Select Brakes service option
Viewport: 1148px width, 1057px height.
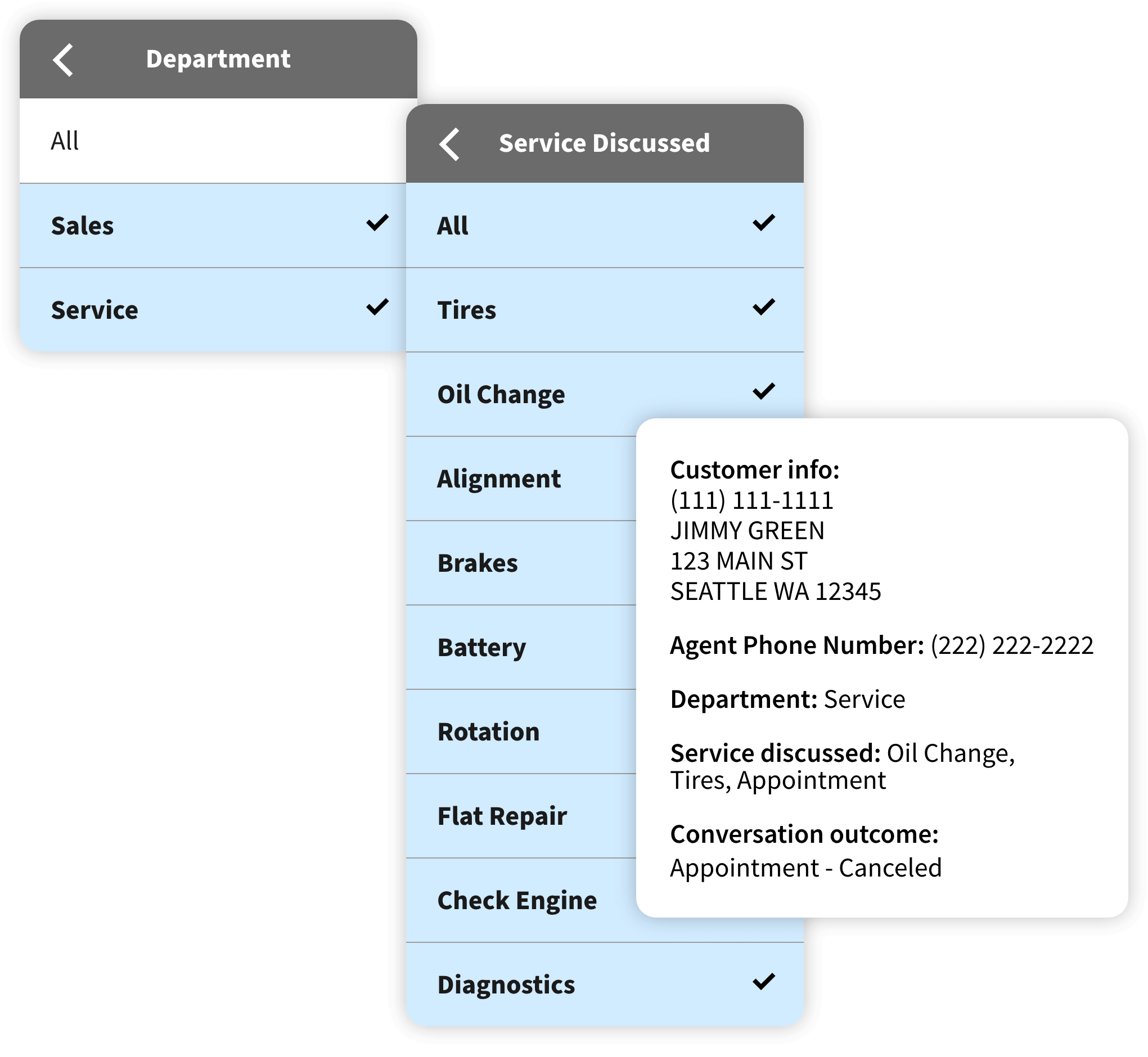[478, 563]
